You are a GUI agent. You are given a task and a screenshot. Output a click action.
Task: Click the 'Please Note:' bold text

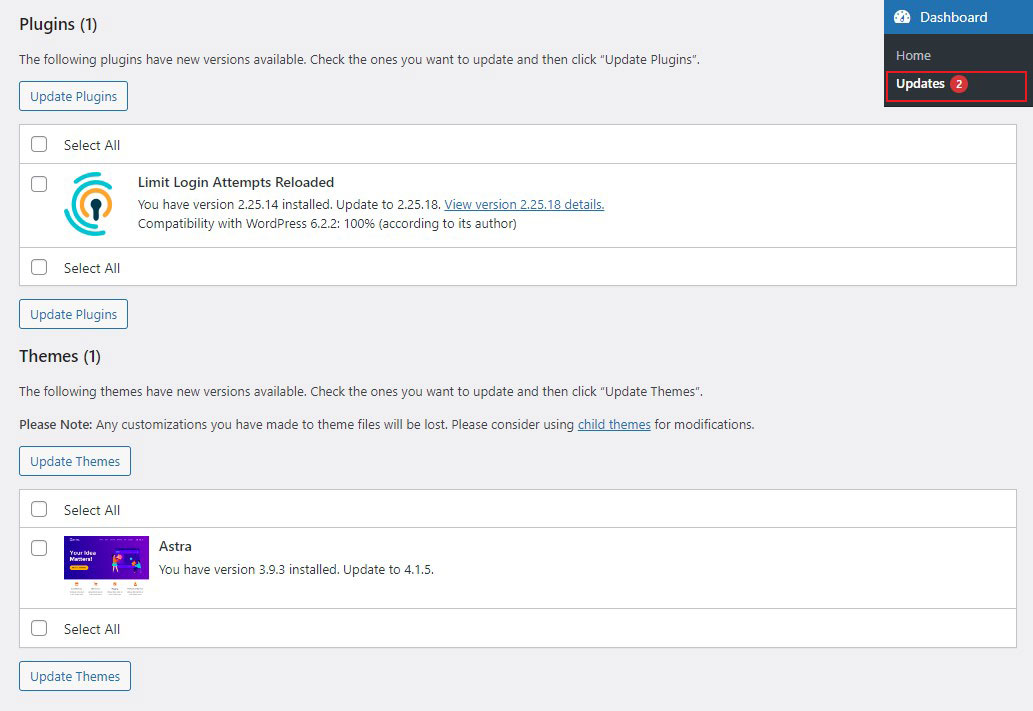(55, 424)
